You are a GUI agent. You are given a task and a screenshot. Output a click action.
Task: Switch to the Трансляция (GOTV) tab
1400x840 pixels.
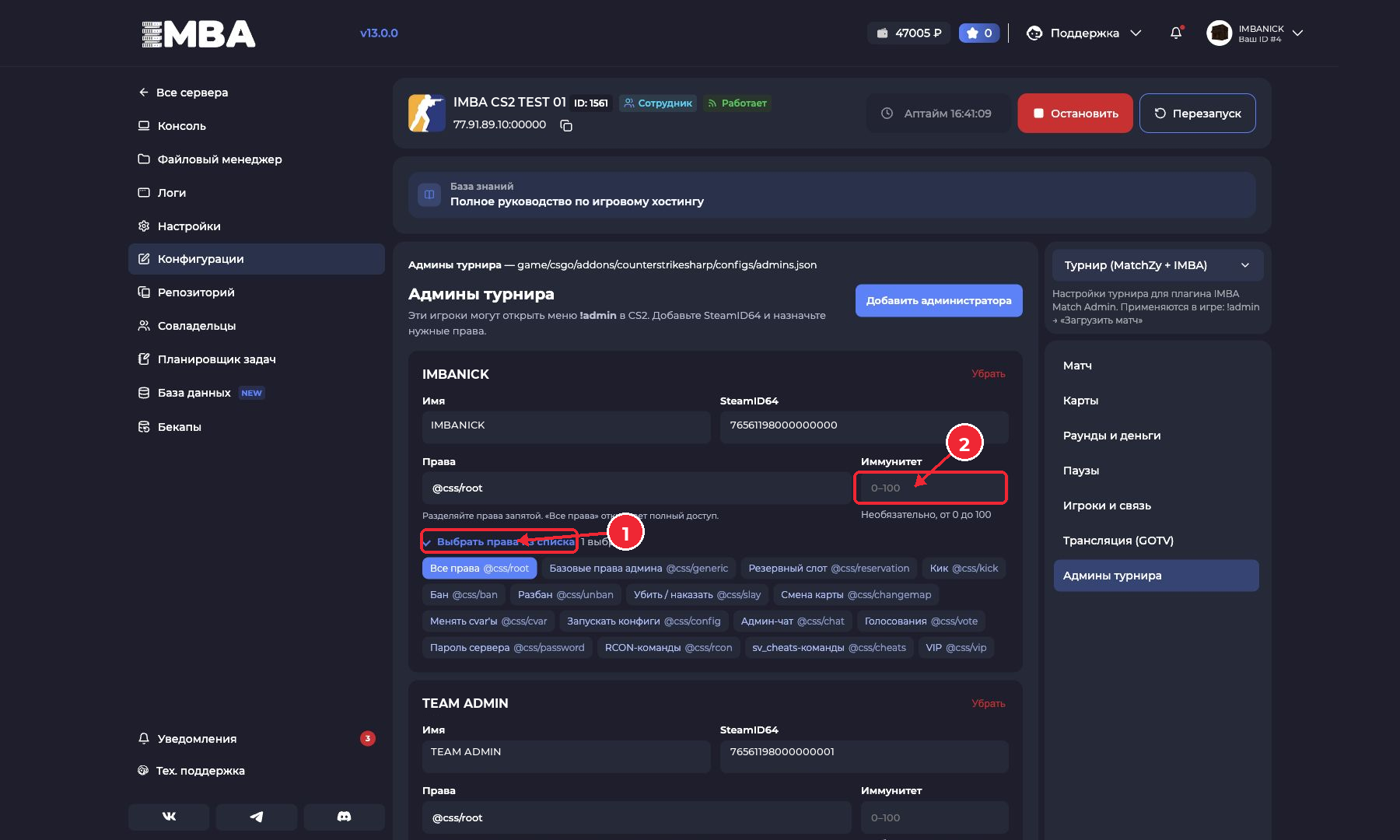coord(1157,541)
